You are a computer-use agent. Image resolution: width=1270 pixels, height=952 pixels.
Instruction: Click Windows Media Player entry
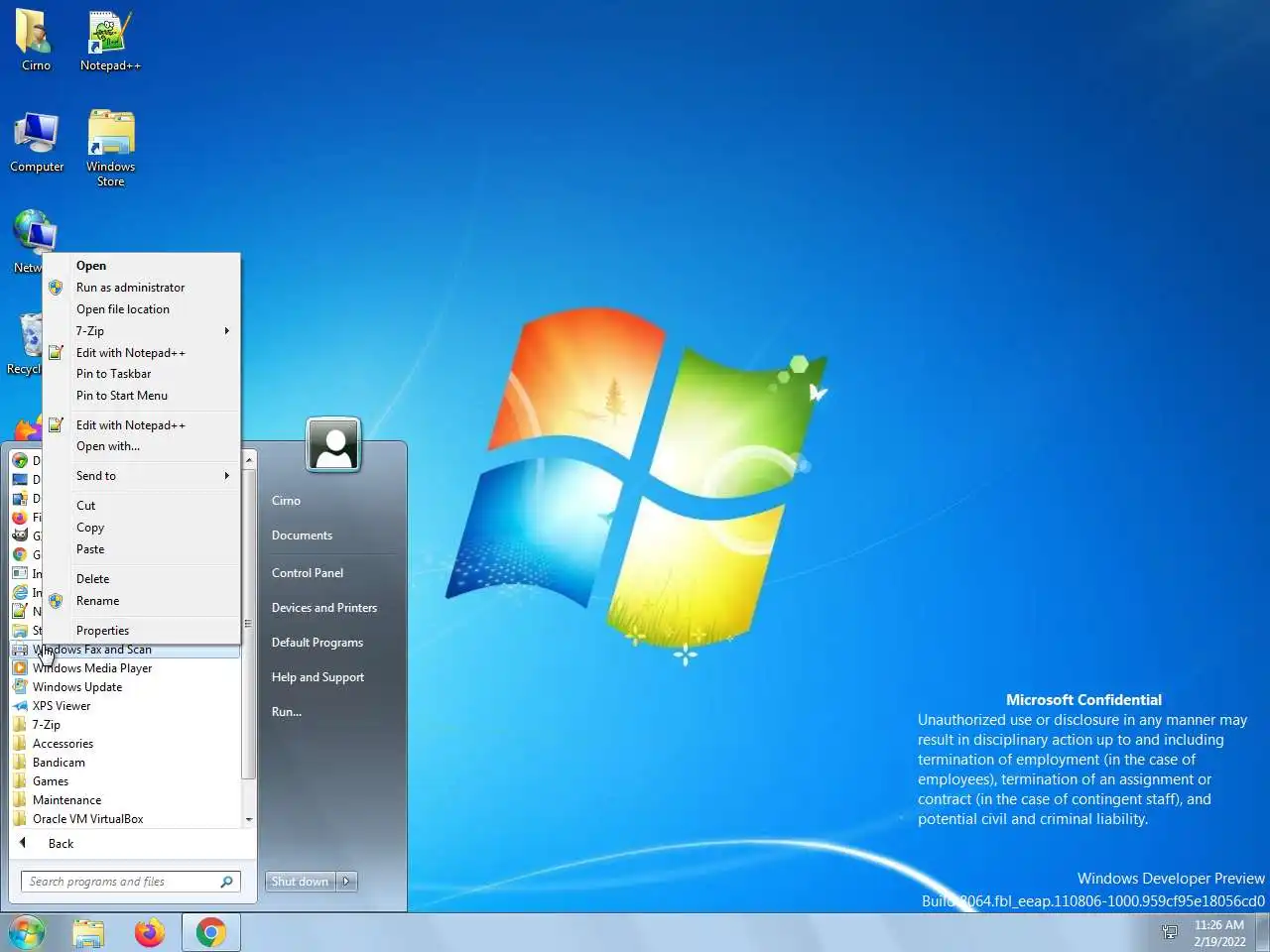click(x=125, y=668)
